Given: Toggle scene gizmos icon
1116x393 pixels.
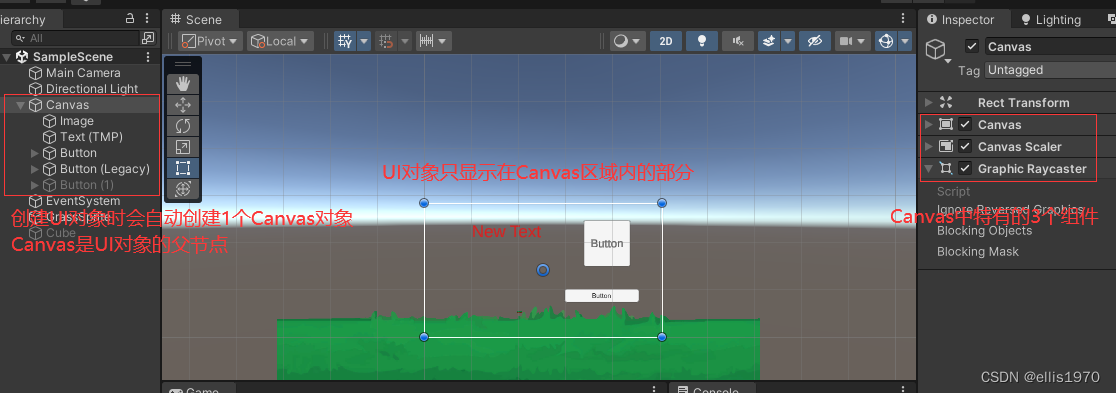Looking at the screenshot, I should click(886, 41).
